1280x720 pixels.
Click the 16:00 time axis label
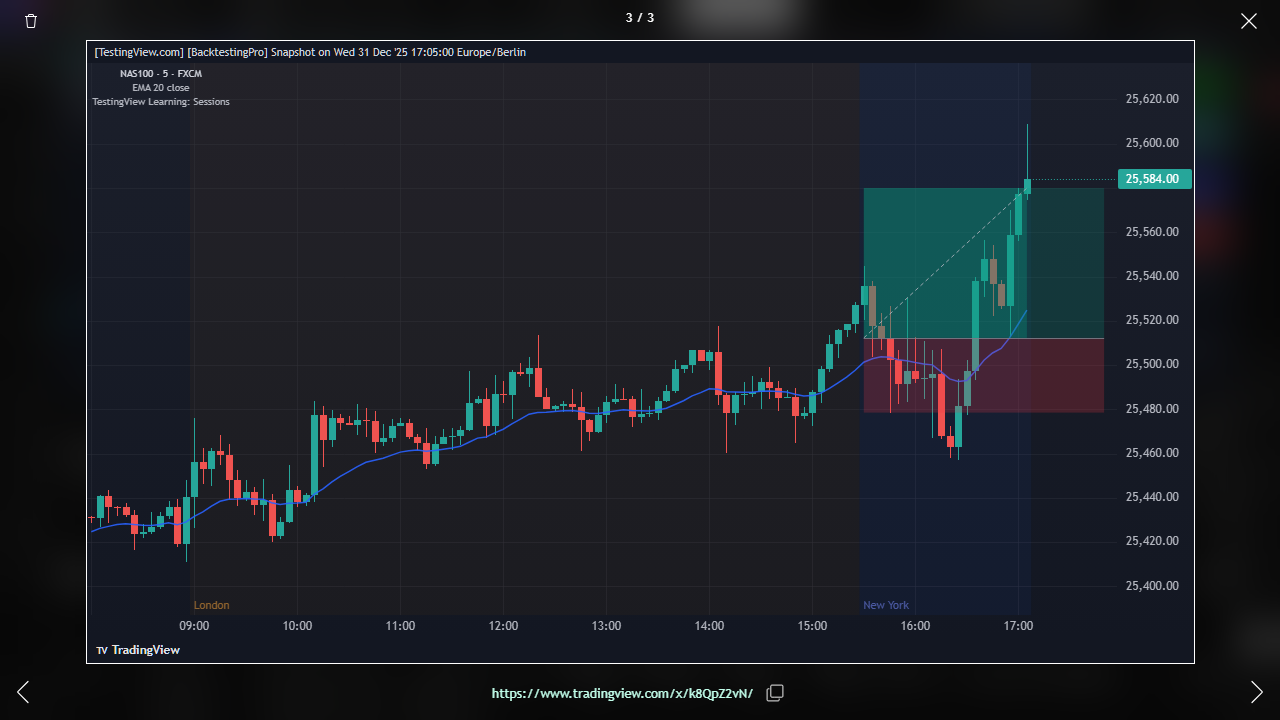915,626
